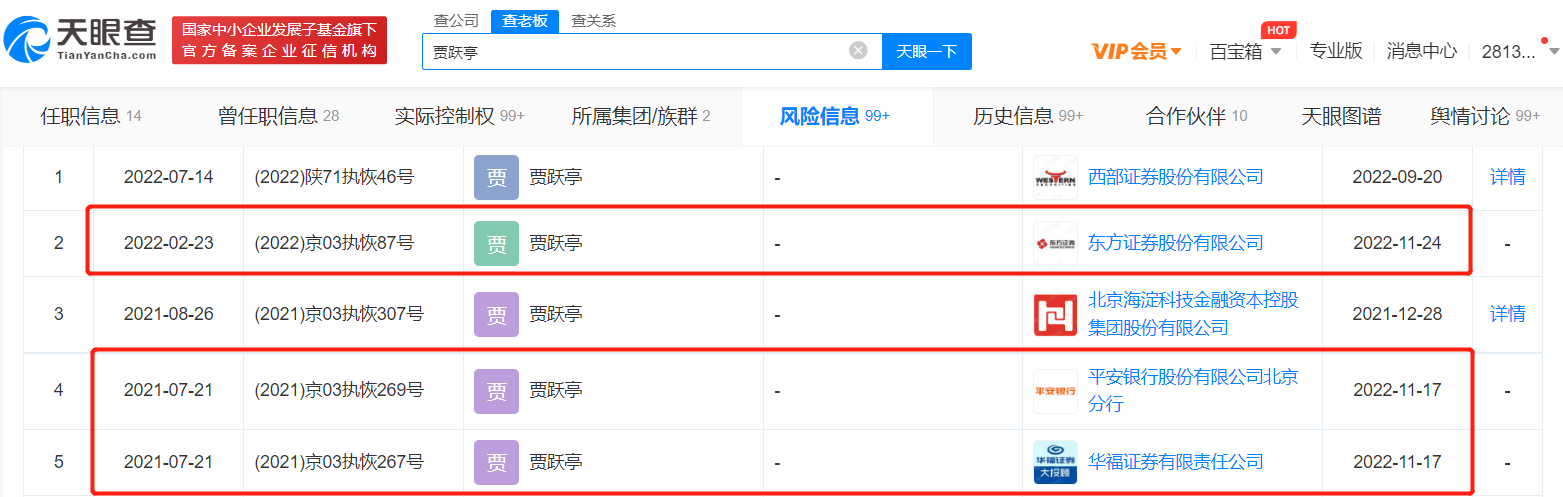The image size is (1563, 497).
Task: Click the date 2021-12-28
Action: pos(1397,314)
